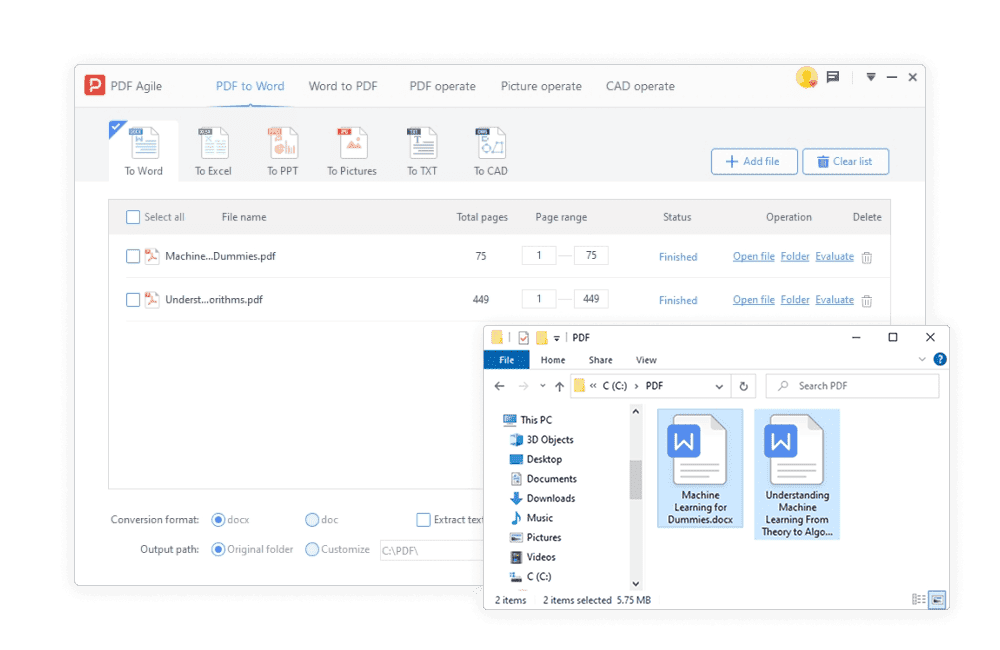Image resolution: width=1000 pixels, height=650 pixels.
Task: Open the title bar dropdown menu arrow
Action: (x=871, y=78)
